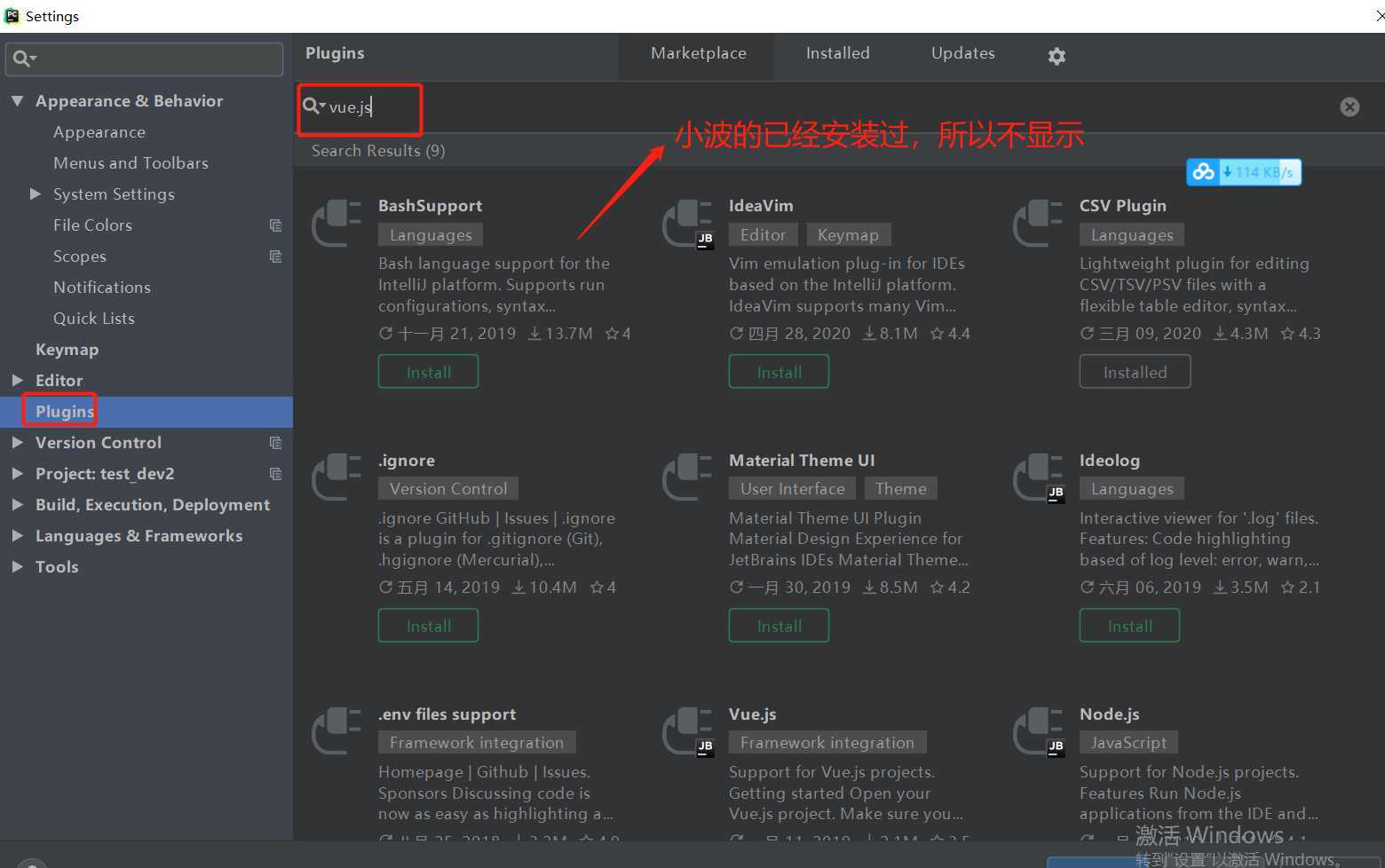Click the .ignore plugin icon
The width and height of the screenshot is (1385, 868).
(336, 477)
